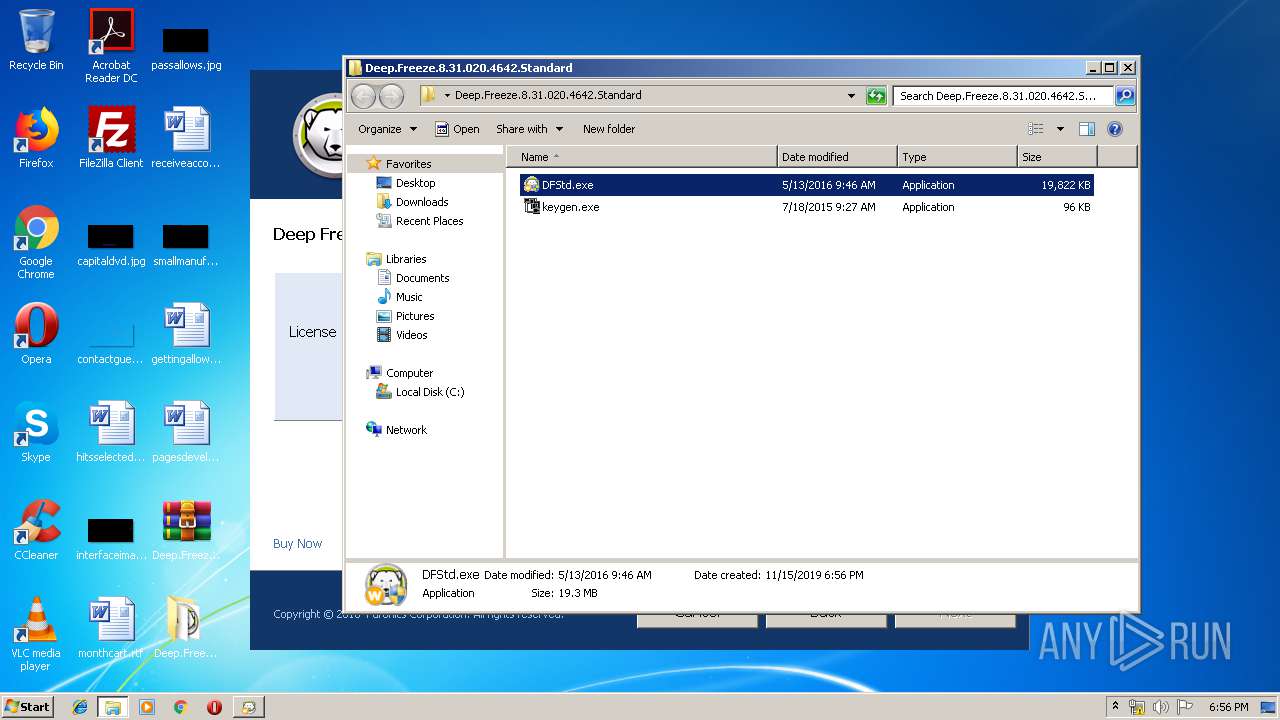Open the hitsselected Word document icon
1280x720 pixels.
click(111, 432)
